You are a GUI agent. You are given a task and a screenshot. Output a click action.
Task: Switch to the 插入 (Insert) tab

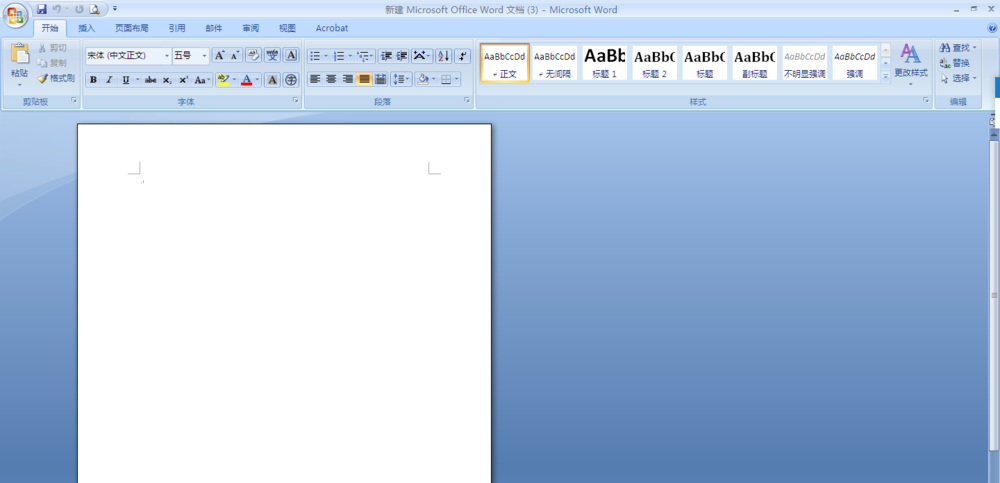(x=87, y=28)
